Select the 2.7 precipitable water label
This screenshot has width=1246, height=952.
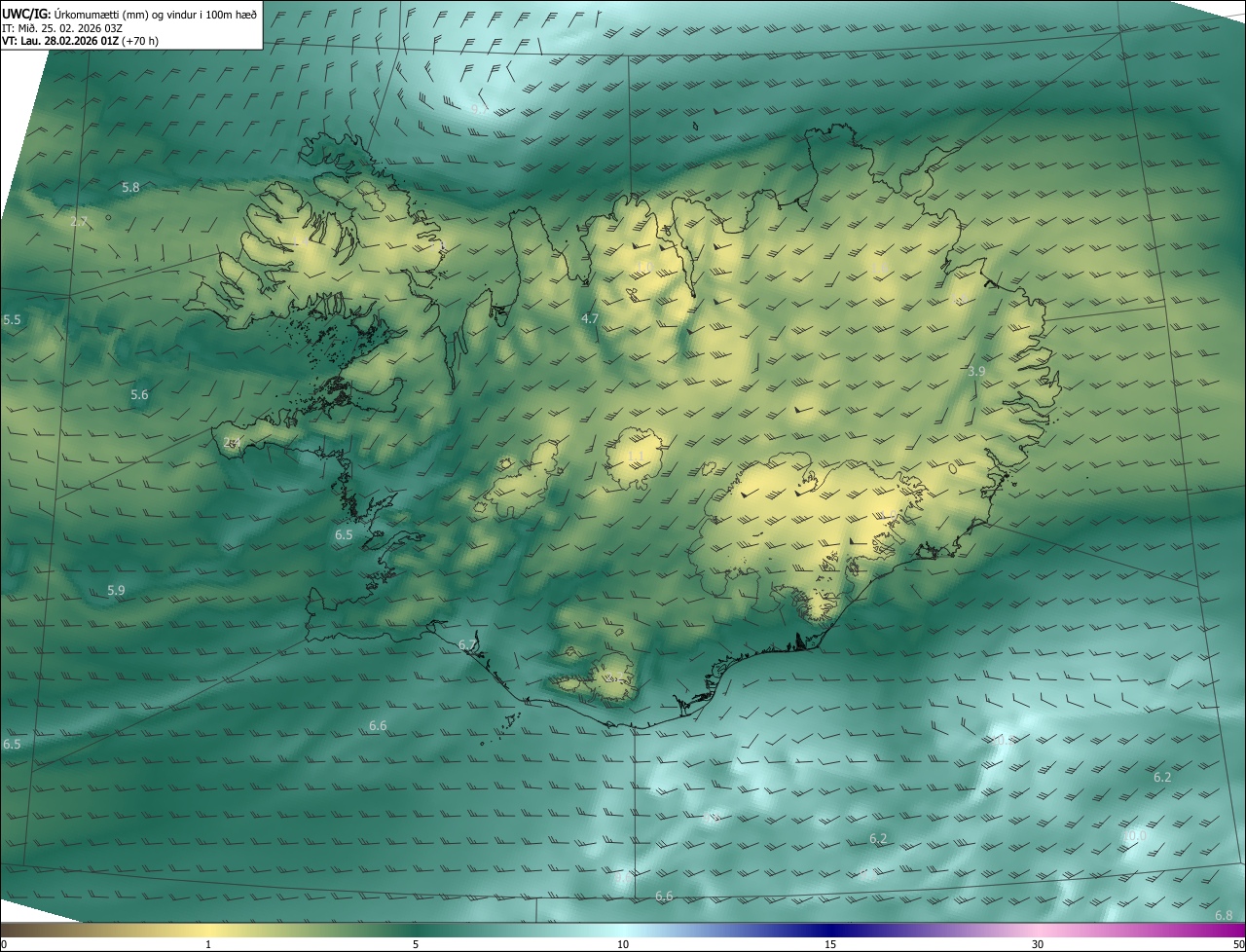click(x=80, y=222)
